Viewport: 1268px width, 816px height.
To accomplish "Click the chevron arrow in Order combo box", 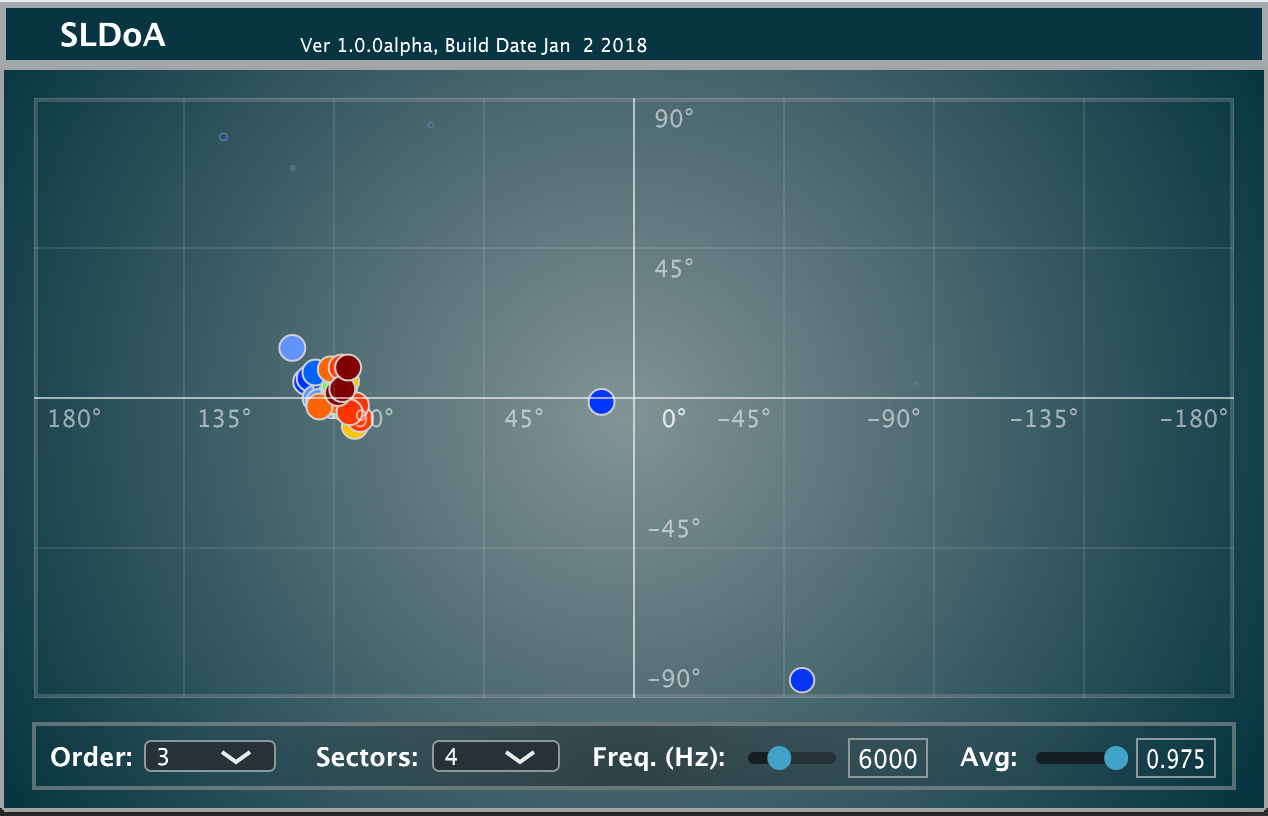I will pyautogui.click(x=236, y=758).
